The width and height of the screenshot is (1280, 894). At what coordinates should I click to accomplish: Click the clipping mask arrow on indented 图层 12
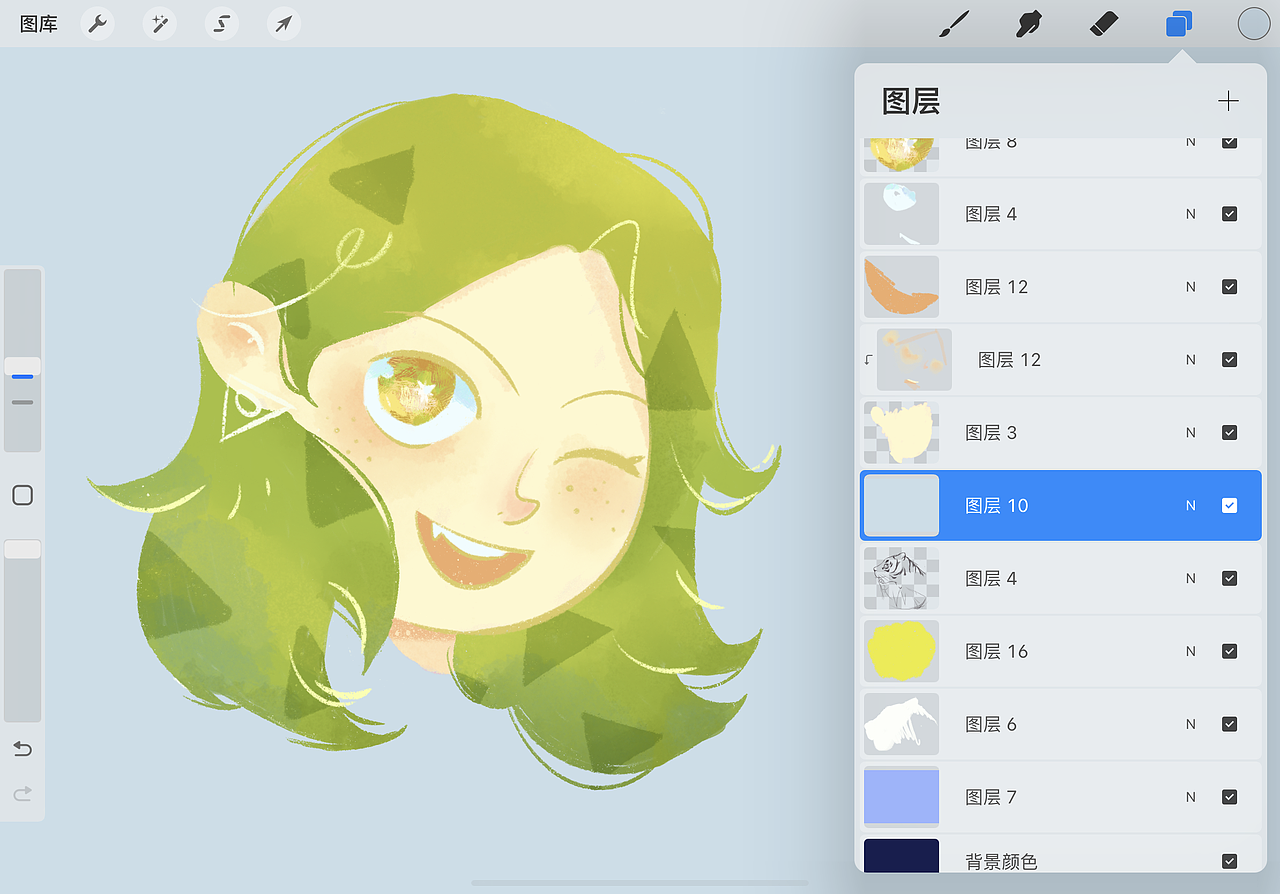click(x=868, y=360)
